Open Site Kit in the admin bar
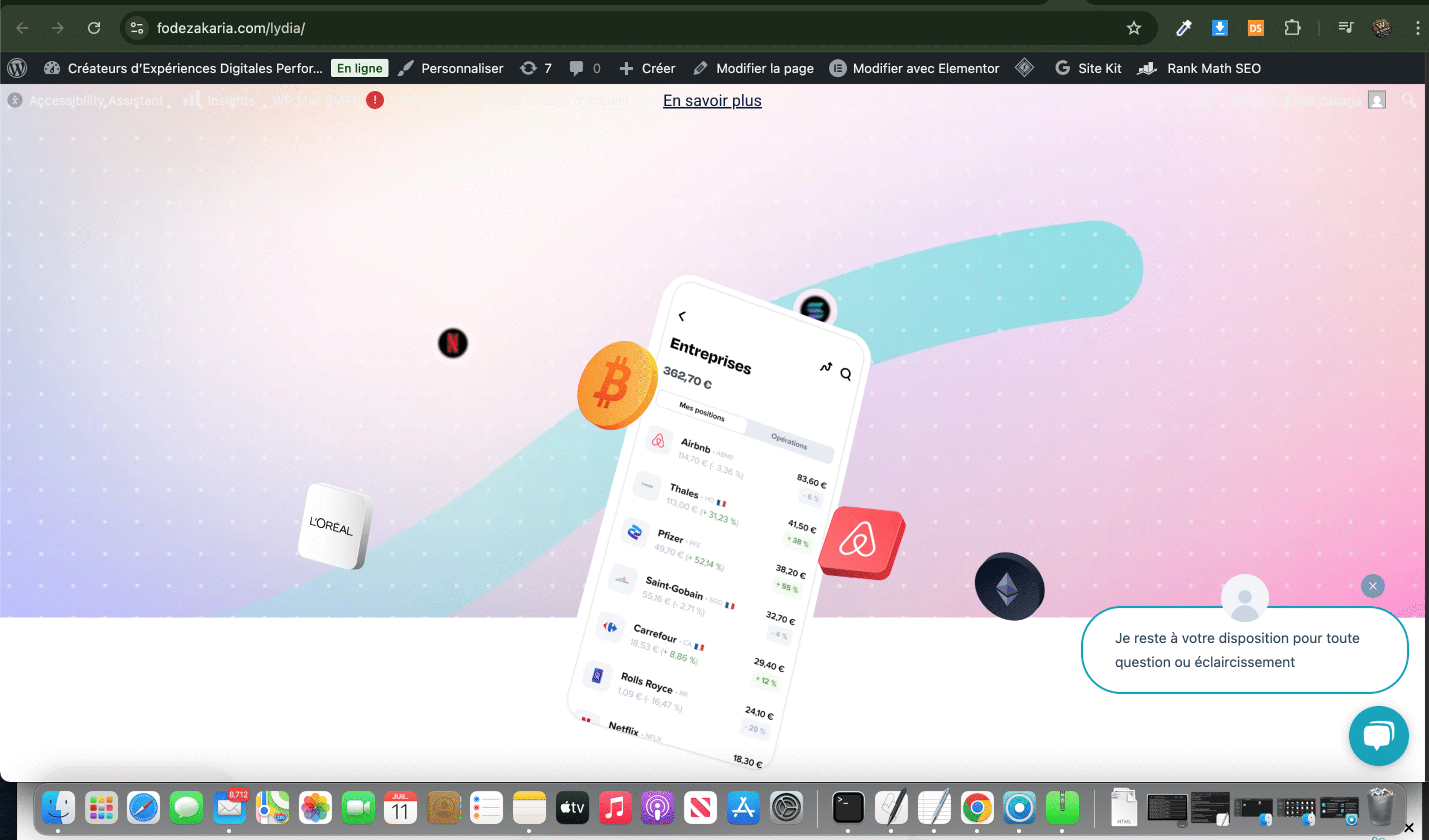The height and width of the screenshot is (840, 1429). [x=1087, y=68]
